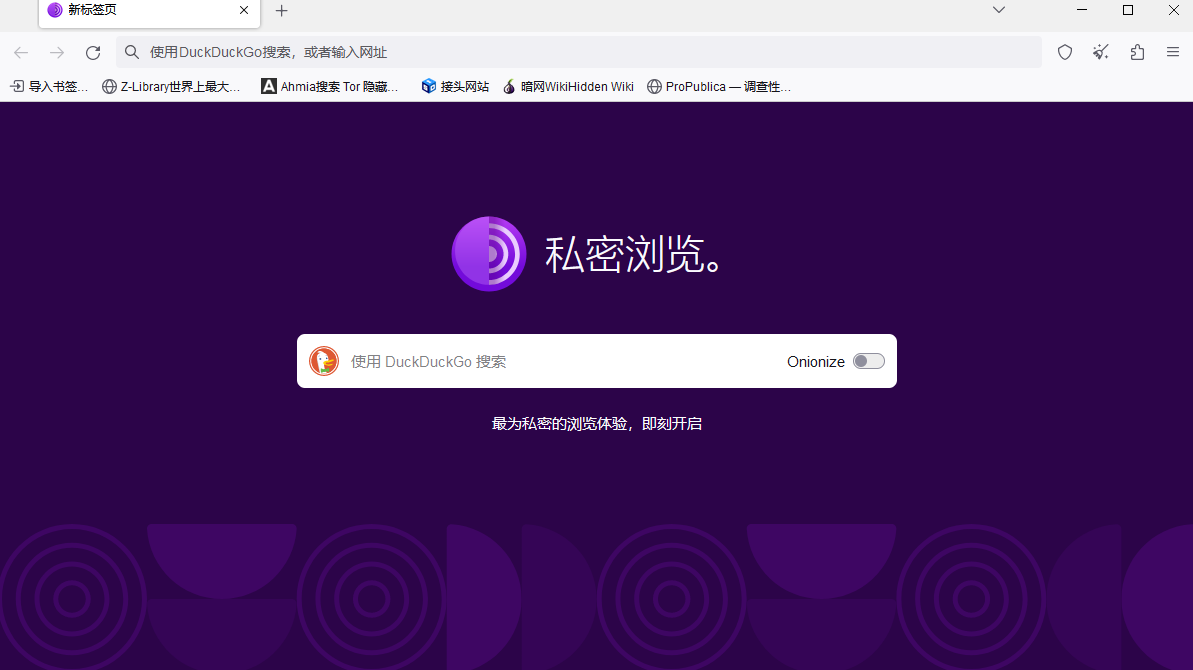Screen dimensions: 1193x670
Task: Click the 最为私密的浏览体验，即刻开启 tagline text
Action: [596, 424]
